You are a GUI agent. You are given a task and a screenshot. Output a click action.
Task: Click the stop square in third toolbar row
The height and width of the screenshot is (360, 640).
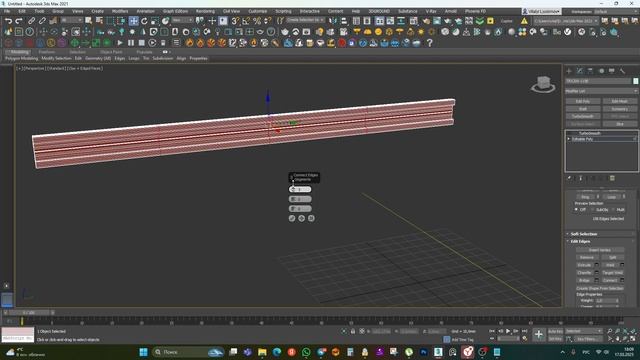coord(141,42)
